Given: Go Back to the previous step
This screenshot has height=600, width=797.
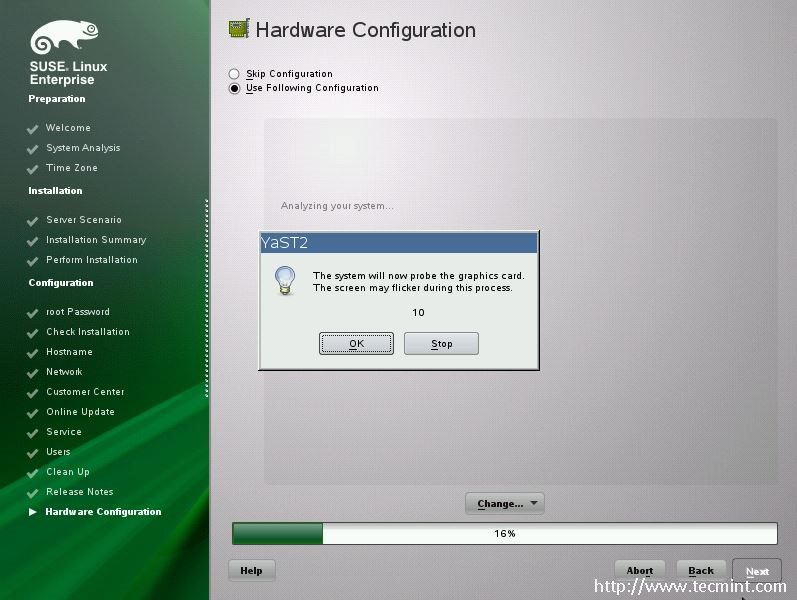Looking at the screenshot, I should coord(701,571).
